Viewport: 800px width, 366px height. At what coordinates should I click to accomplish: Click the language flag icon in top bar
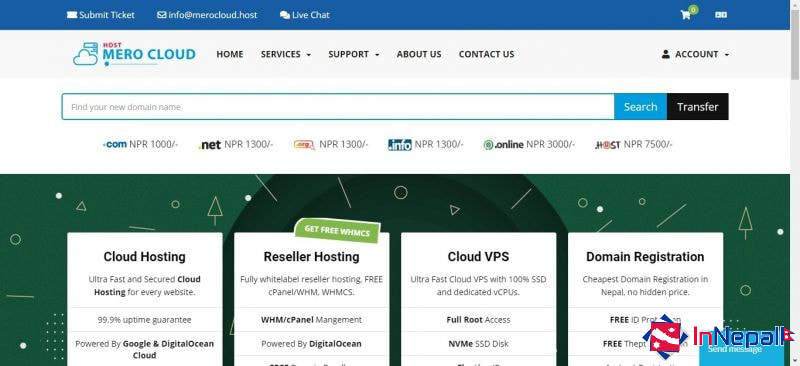[x=721, y=15]
